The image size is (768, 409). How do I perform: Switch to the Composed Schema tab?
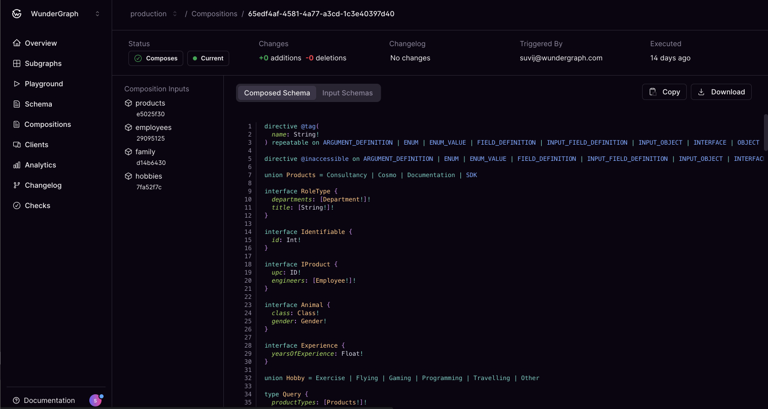(277, 93)
